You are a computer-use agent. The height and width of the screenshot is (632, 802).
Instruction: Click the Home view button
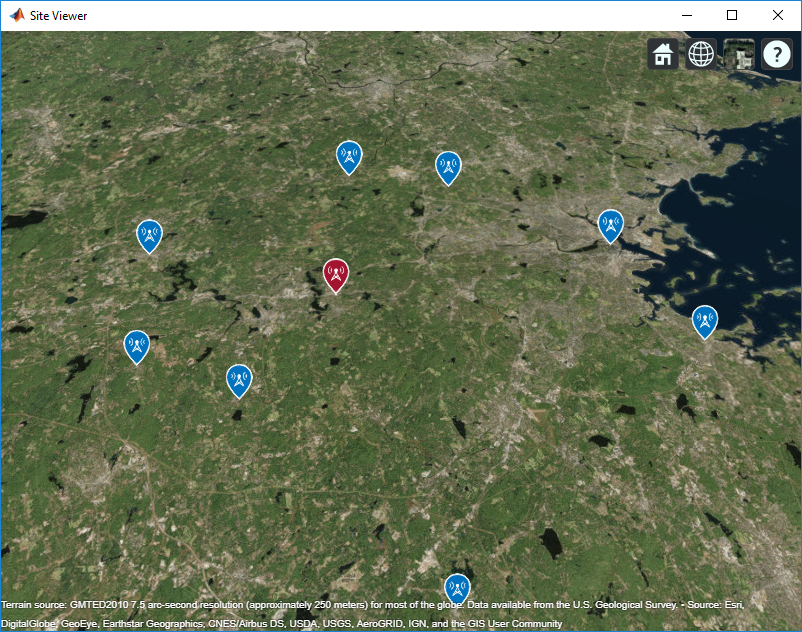(663, 54)
